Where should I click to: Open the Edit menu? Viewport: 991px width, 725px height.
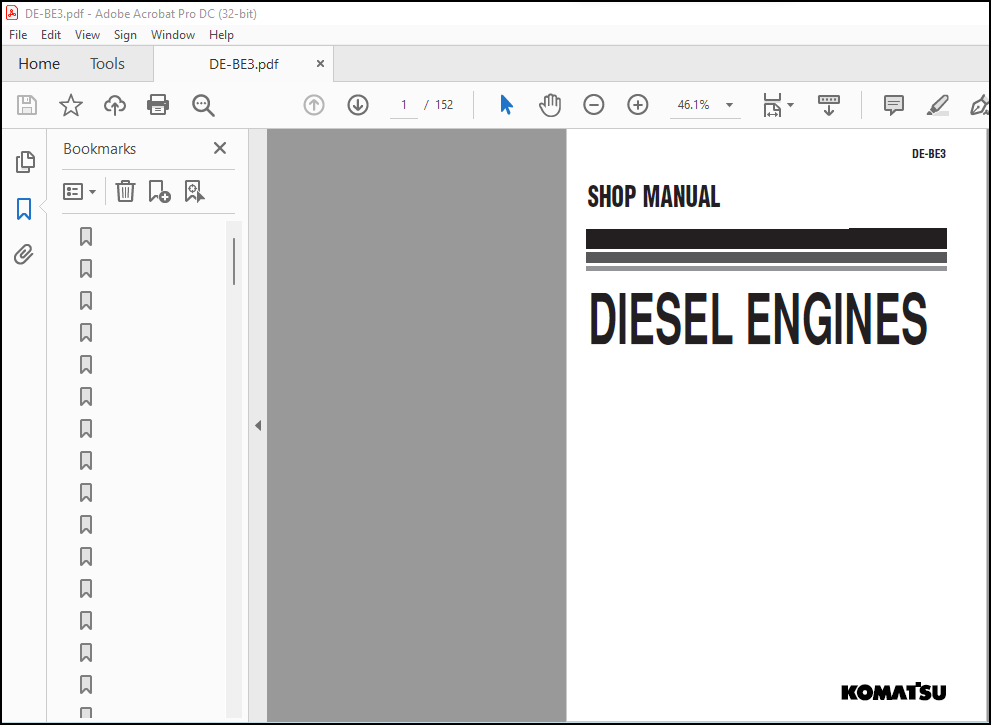[51, 35]
